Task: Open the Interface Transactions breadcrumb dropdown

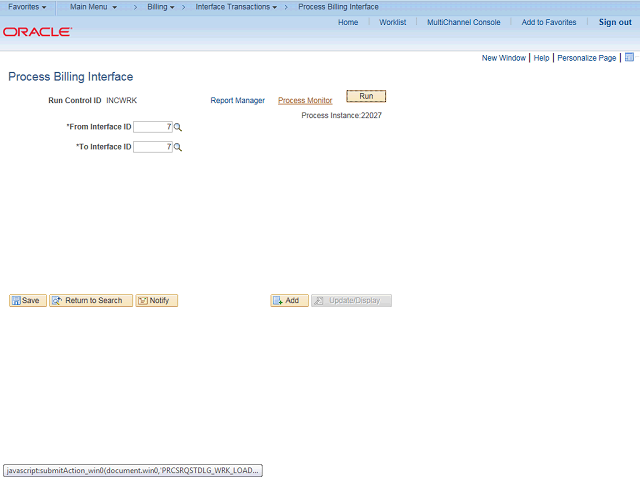Action: click(236, 7)
